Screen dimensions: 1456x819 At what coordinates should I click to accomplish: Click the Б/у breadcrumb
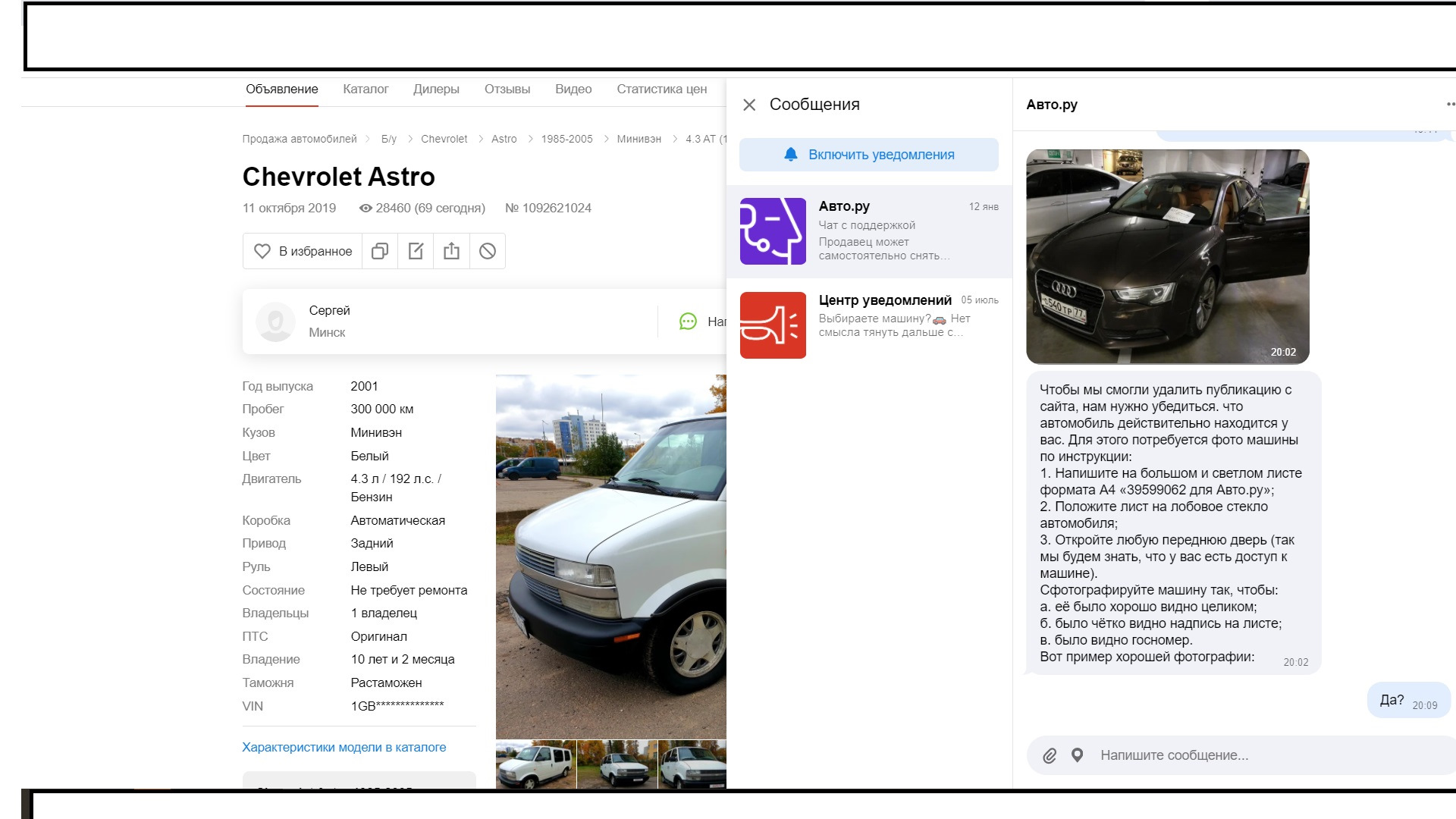coord(389,139)
